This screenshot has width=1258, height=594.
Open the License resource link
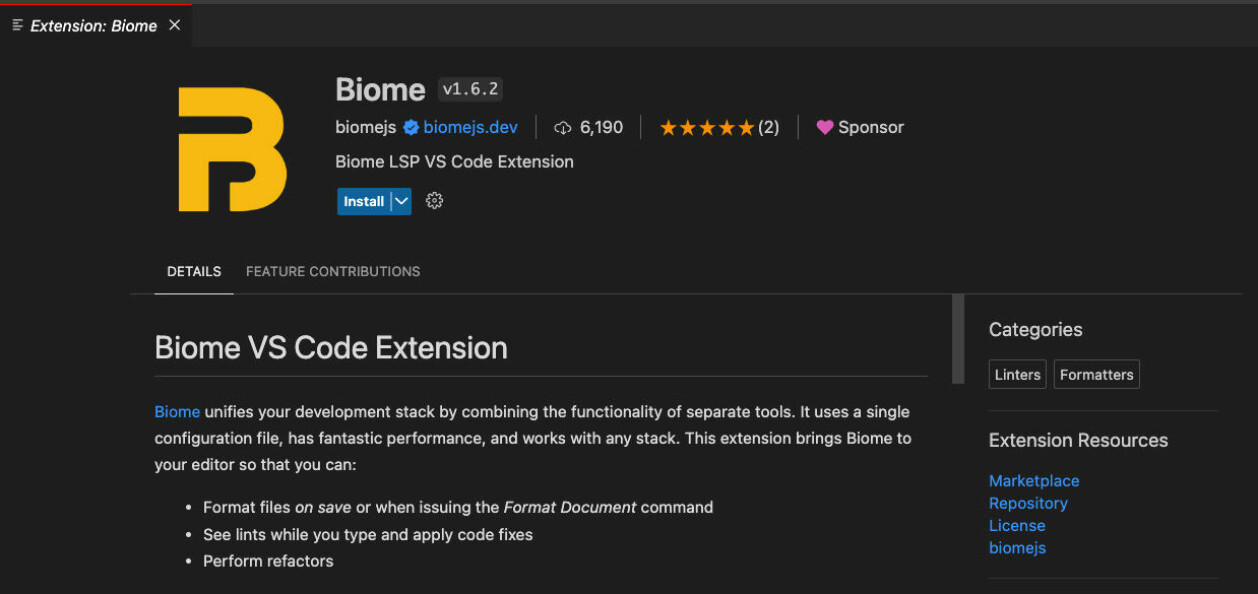tap(1017, 525)
